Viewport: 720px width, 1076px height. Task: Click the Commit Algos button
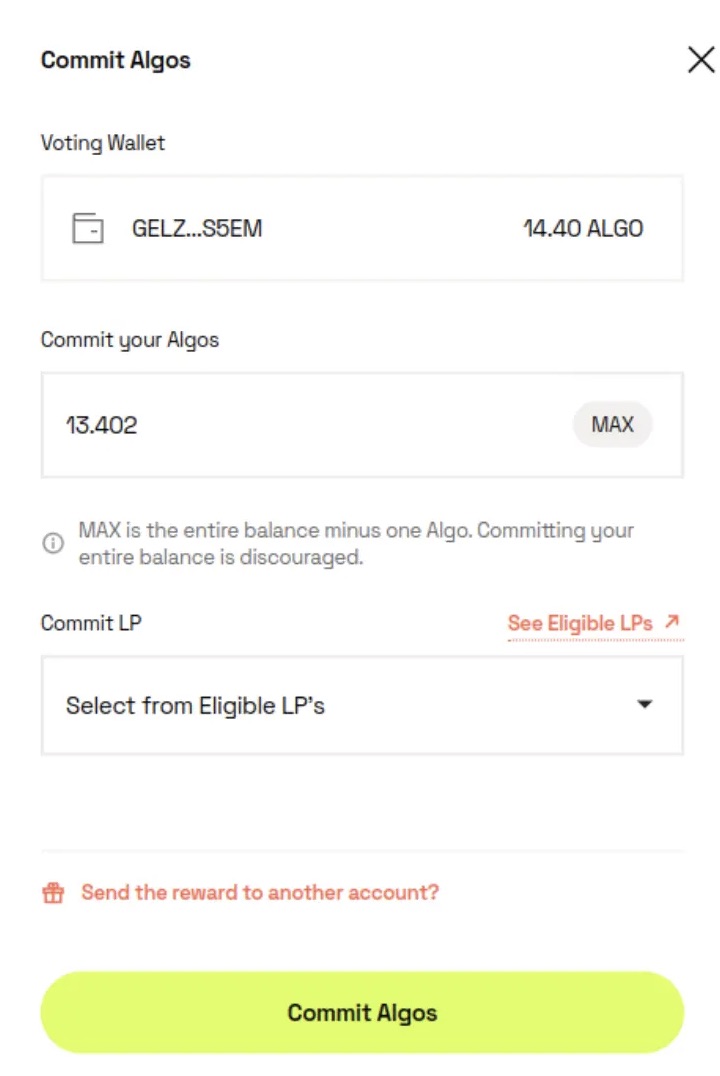pyautogui.click(x=362, y=1012)
